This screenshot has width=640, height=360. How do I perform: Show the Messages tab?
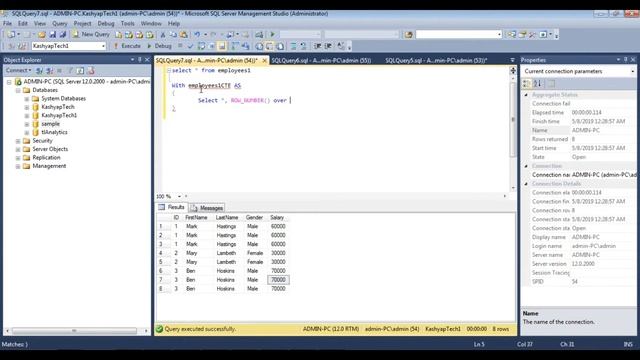tap(207, 208)
